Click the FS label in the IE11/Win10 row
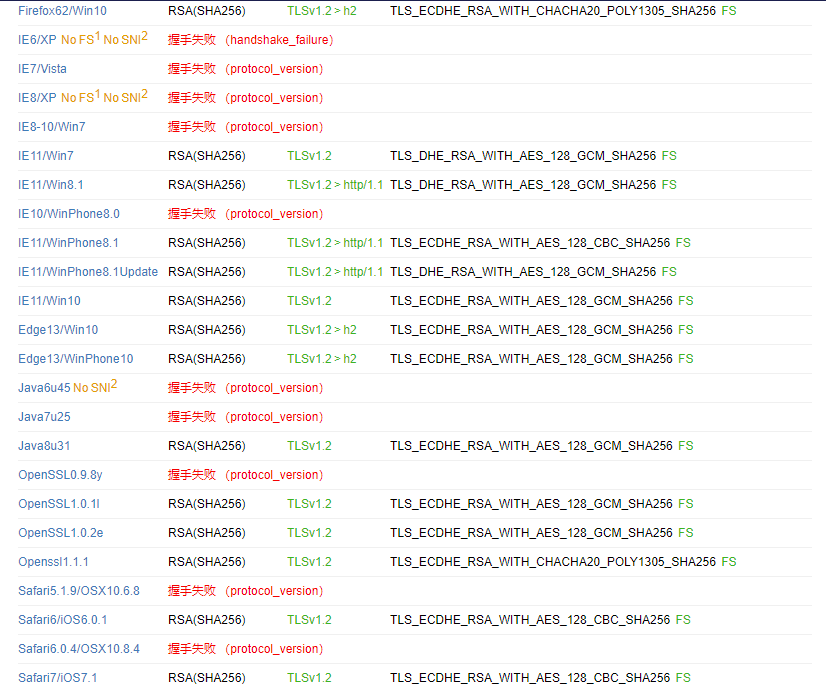Viewport: 826px width, 691px height. (686, 300)
